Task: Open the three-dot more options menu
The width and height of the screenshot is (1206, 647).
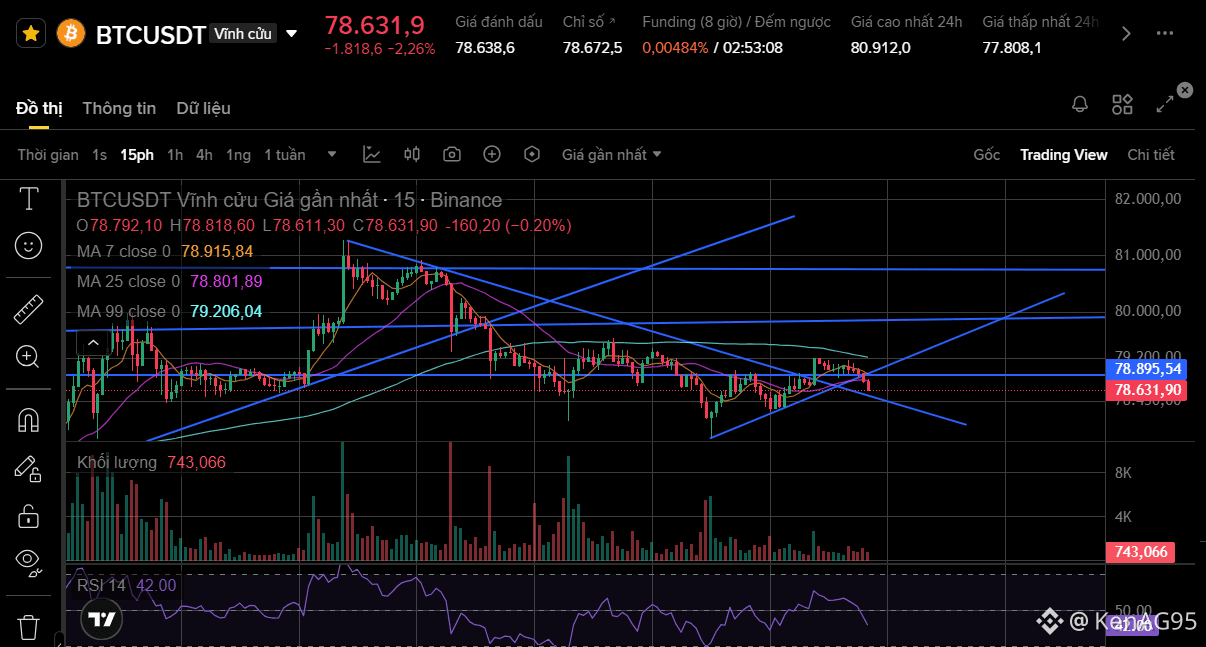Action: tap(1165, 34)
